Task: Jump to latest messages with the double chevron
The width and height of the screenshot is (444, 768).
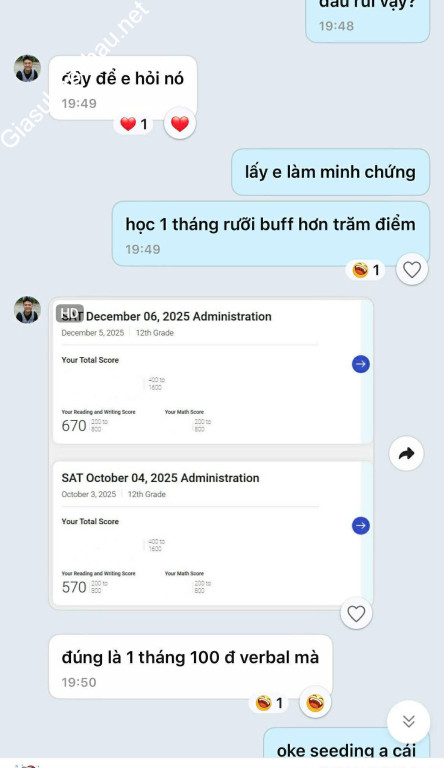Action: 409,721
